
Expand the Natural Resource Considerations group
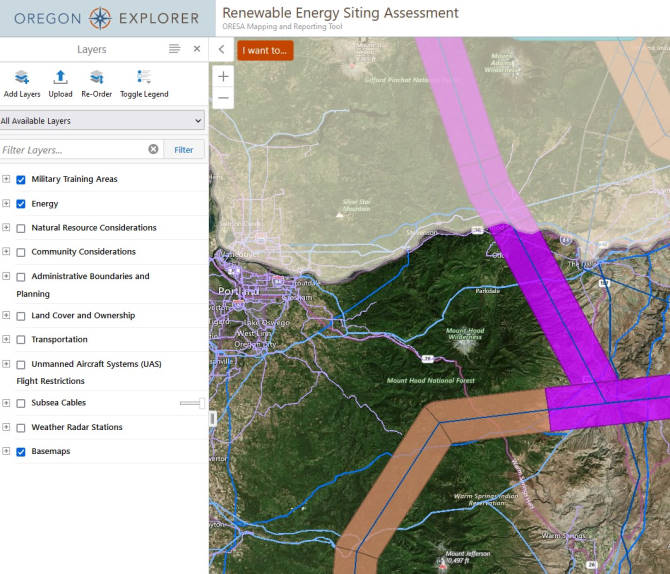[x=6, y=228]
